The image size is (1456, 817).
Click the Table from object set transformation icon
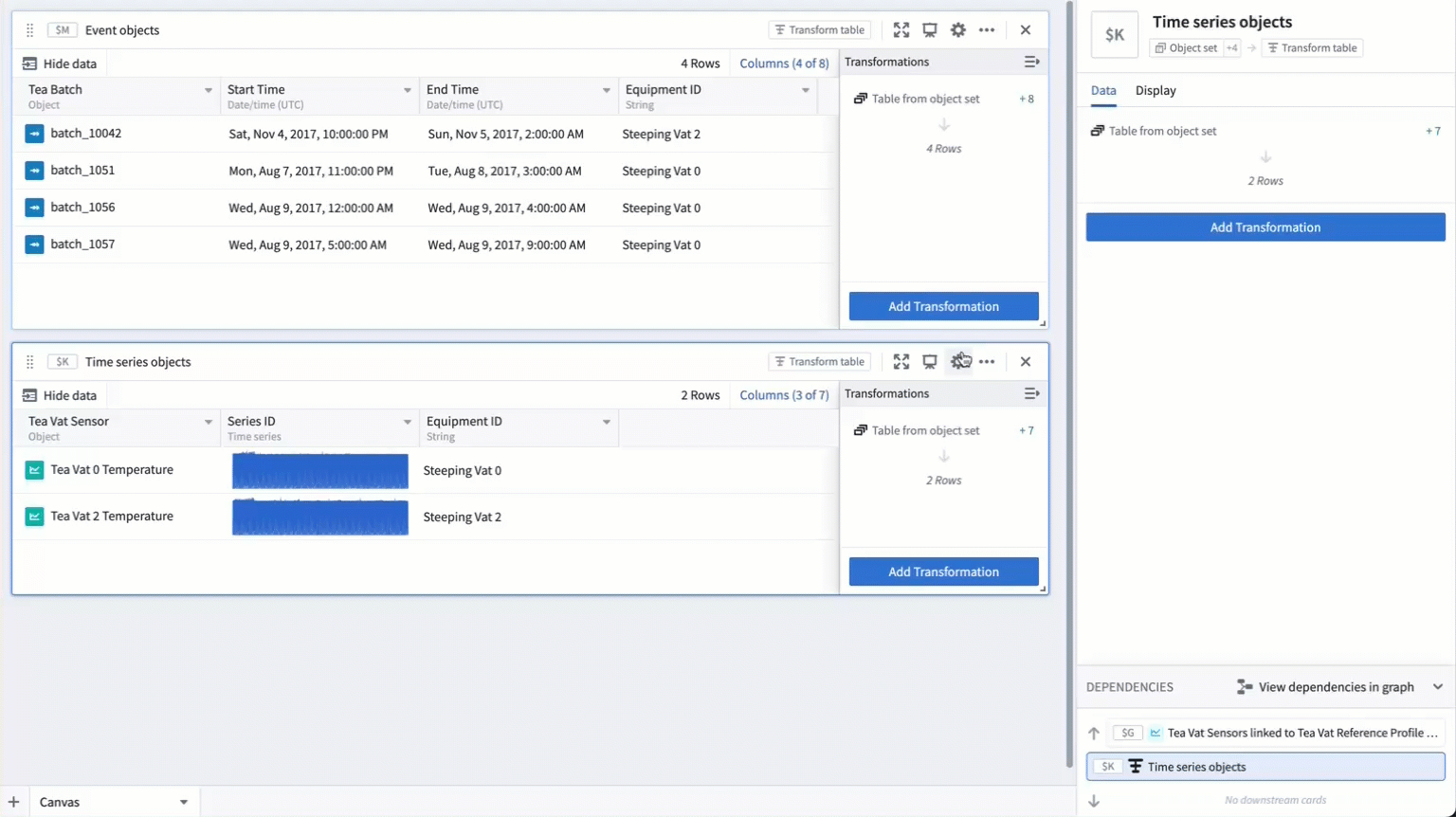(860, 98)
